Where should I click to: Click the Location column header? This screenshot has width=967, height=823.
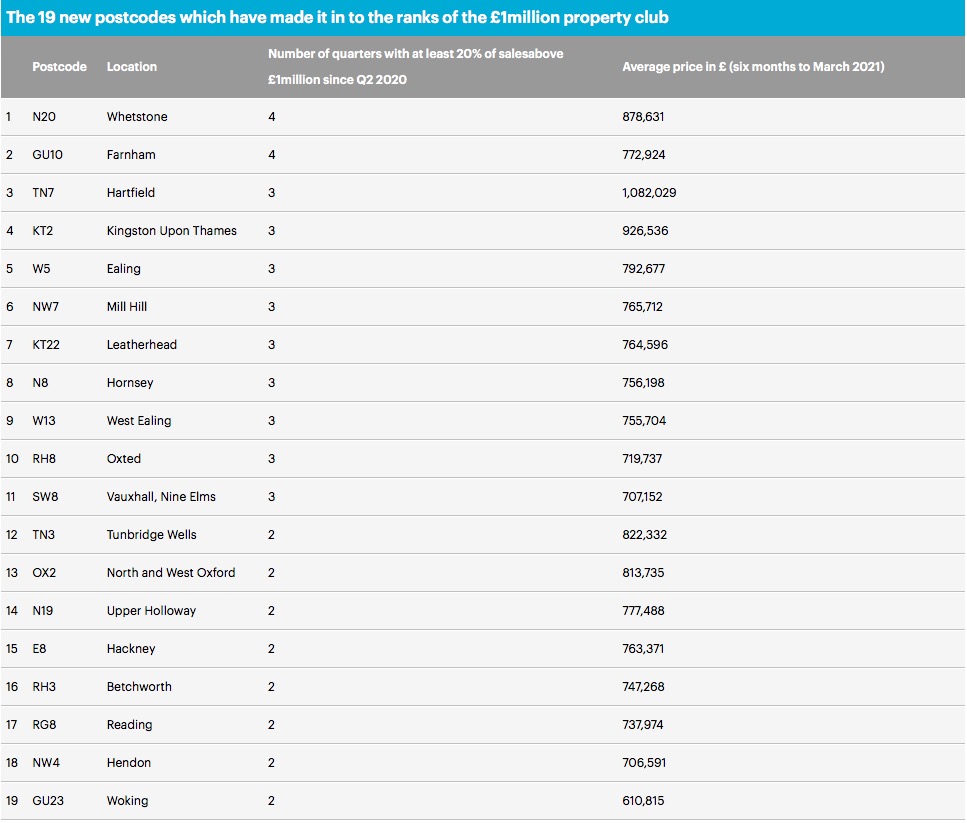(131, 67)
